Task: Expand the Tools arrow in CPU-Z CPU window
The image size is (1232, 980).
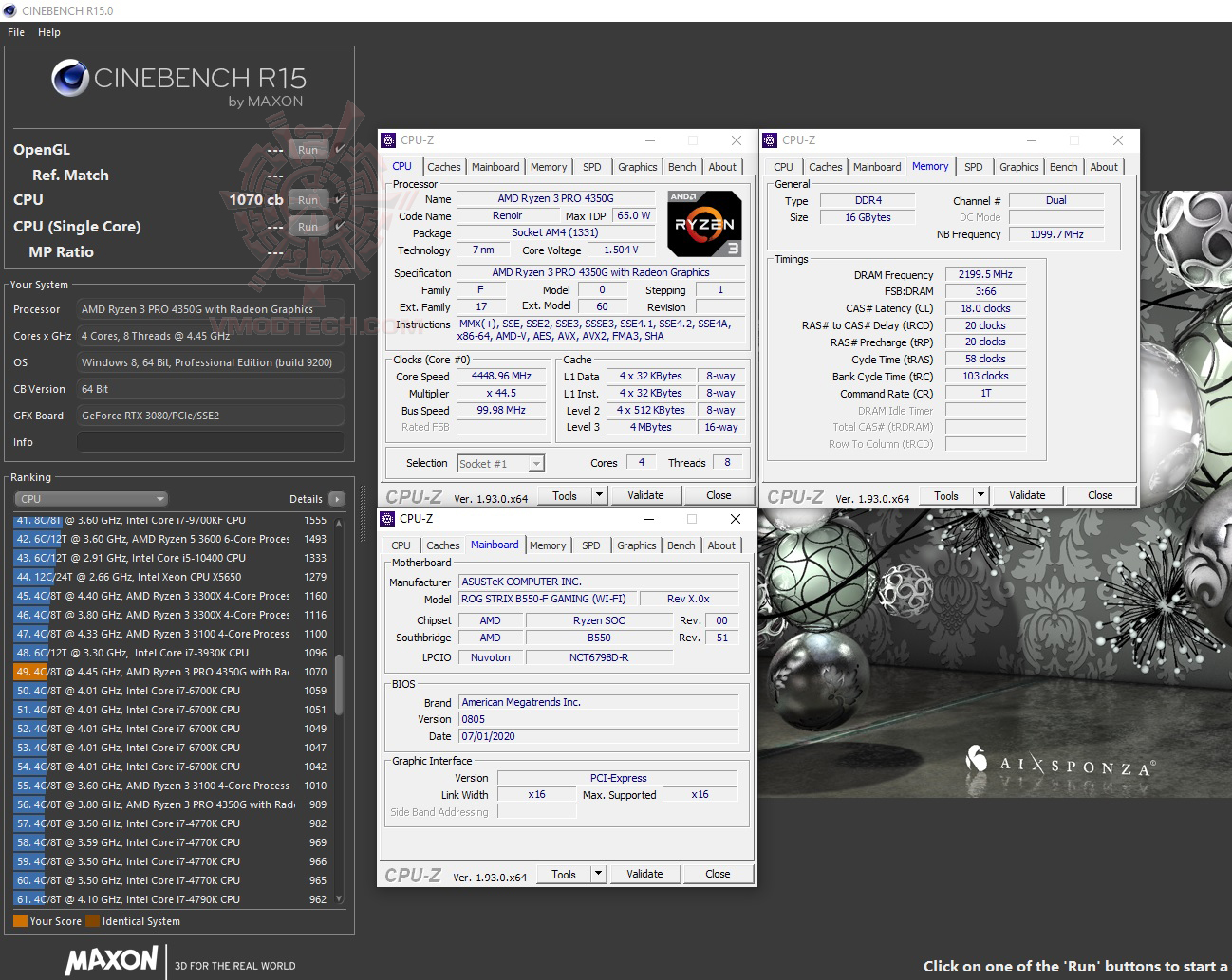Action: [x=599, y=495]
